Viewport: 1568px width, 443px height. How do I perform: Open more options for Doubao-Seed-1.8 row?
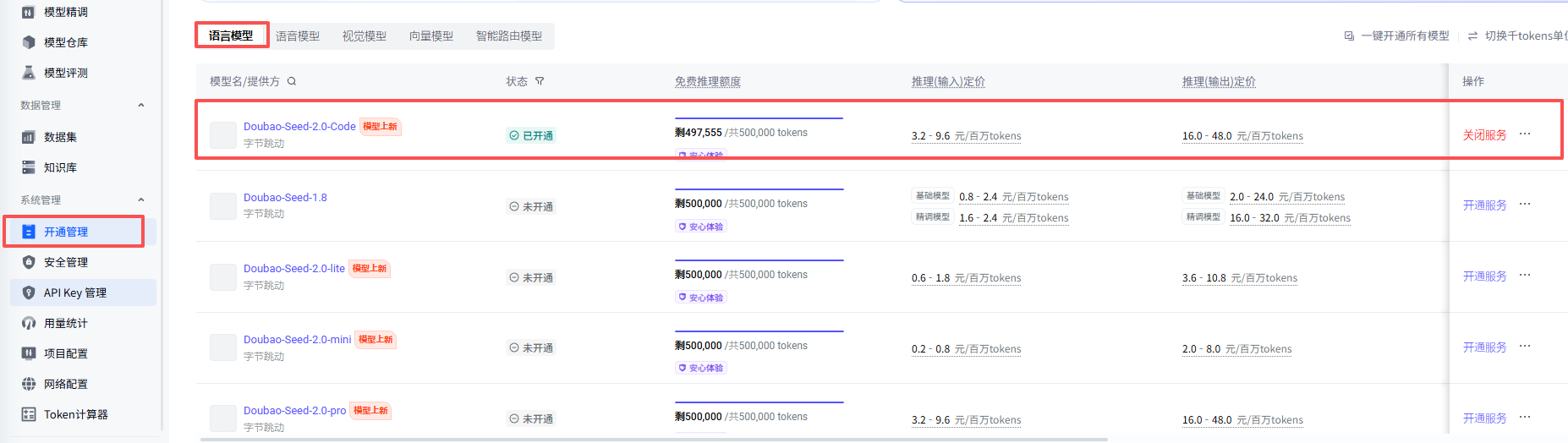[1525, 204]
